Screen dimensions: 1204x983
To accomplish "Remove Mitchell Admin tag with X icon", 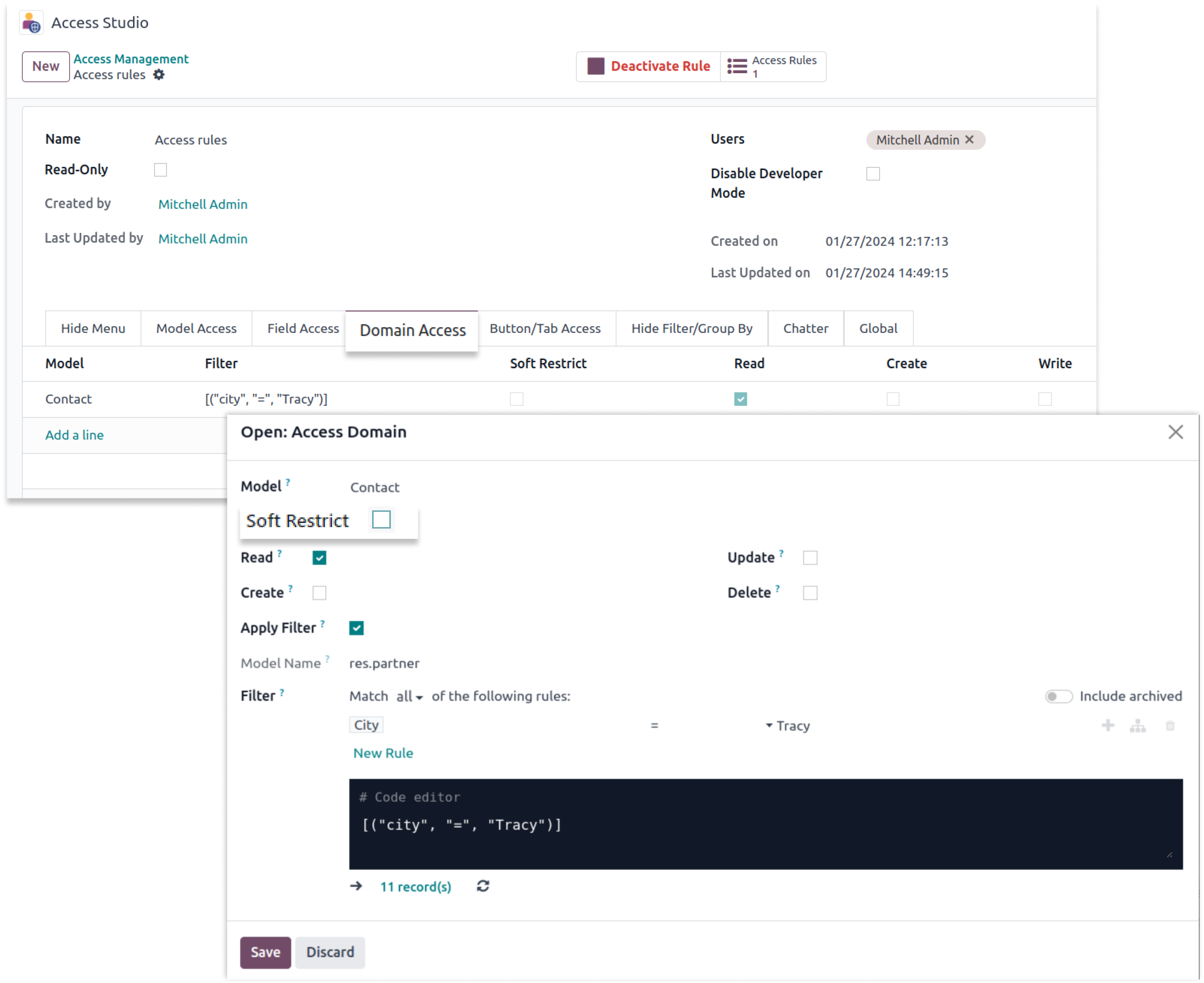I will (x=969, y=139).
